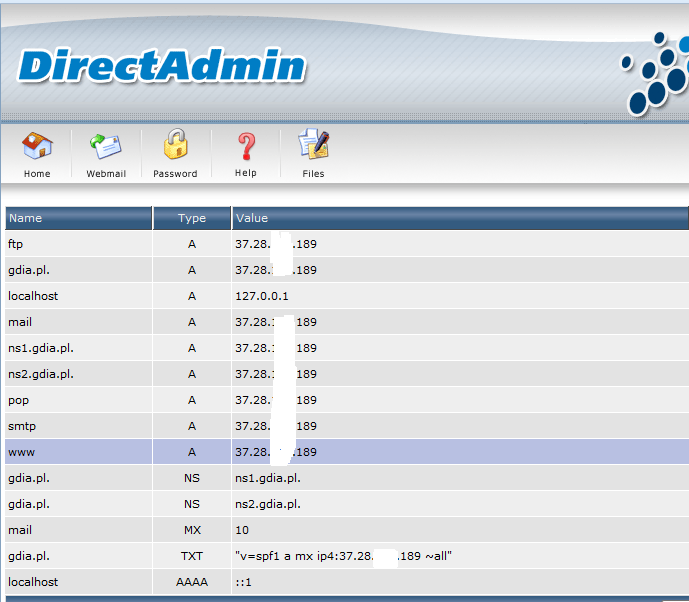The width and height of the screenshot is (689, 602).
Task: Click the NS type cell for ns1.gdia.pl. value
Action: click(192, 478)
